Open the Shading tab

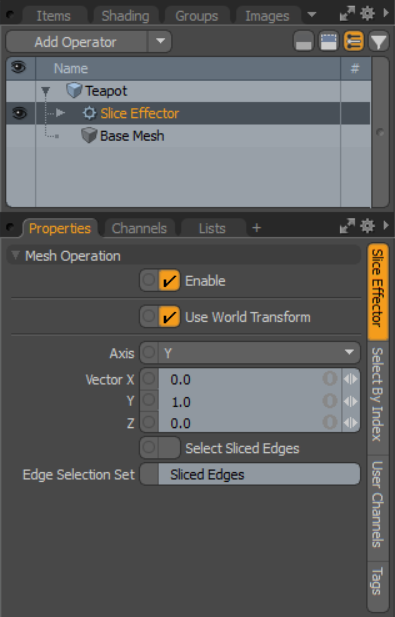point(125,16)
